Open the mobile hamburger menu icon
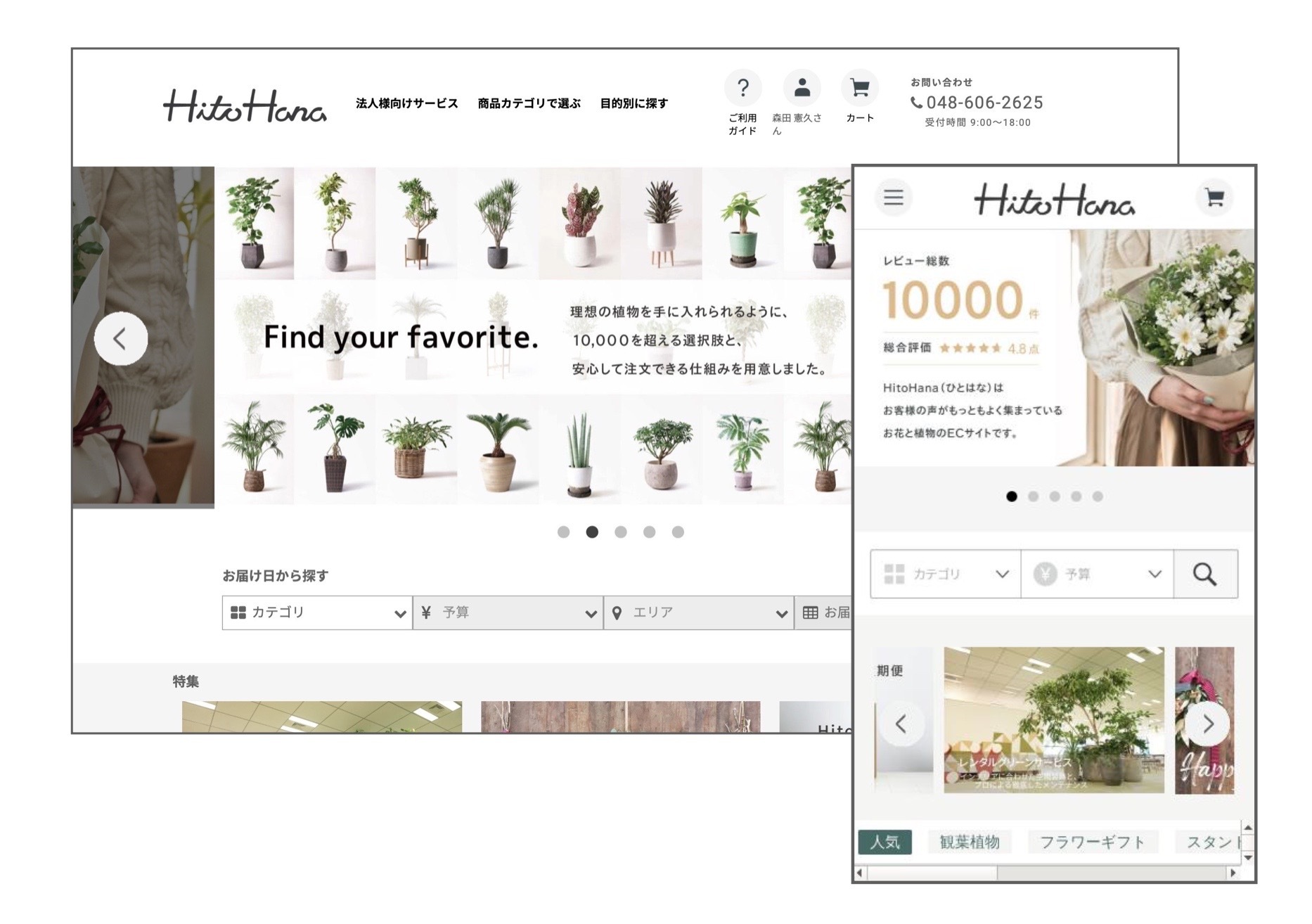 tap(894, 197)
